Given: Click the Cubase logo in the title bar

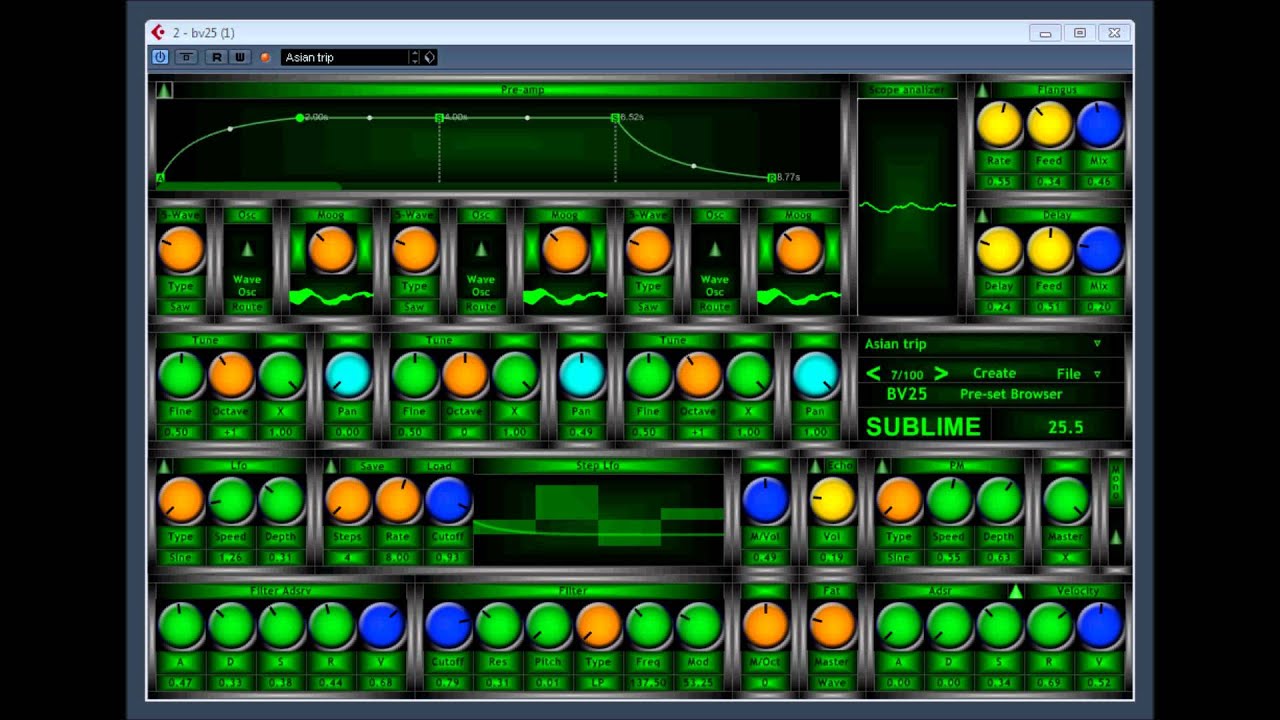Looking at the screenshot, I should (158, 33).
